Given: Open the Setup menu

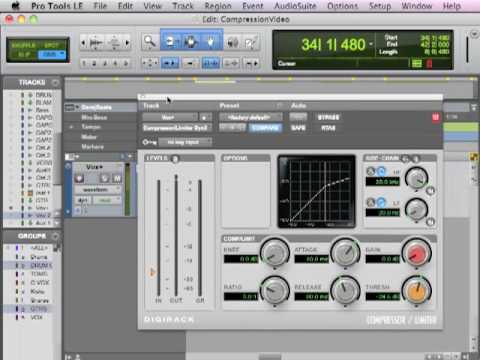Looking at the screenshot, I should point(379,6).
